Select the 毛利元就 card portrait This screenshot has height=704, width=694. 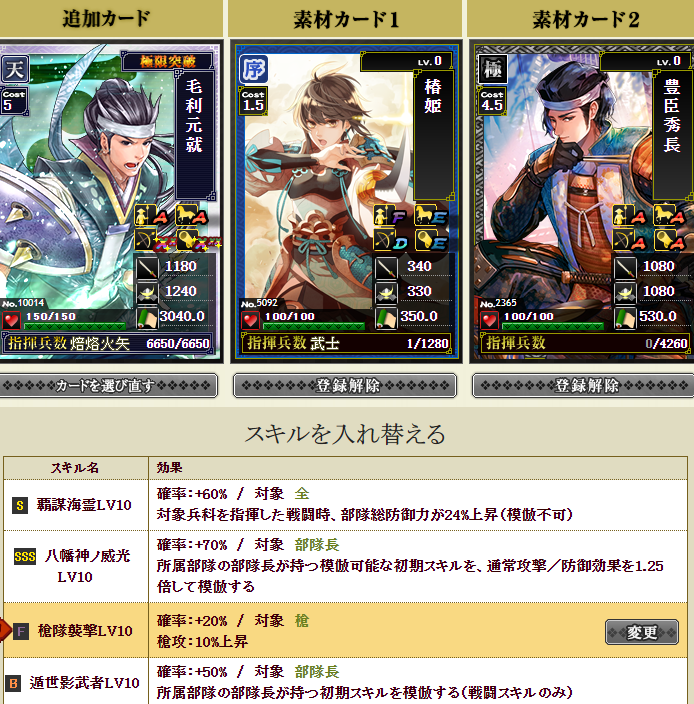[x=109, y=202]
